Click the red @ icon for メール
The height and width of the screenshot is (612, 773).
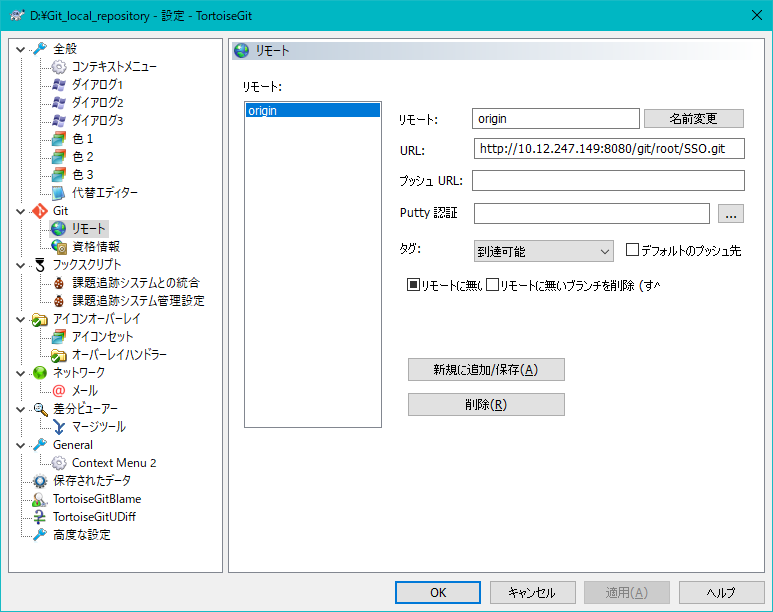click(x=59, y=391)
